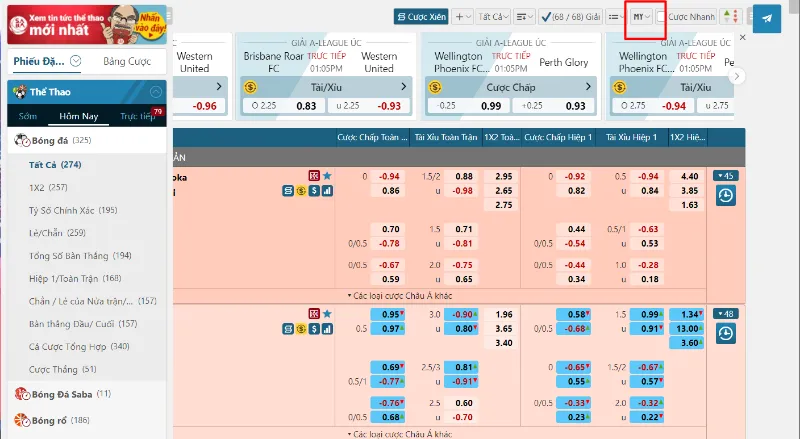
Task: Open the Tất Cả dropdown in toolbar
Action: click(x=493, y=17)
